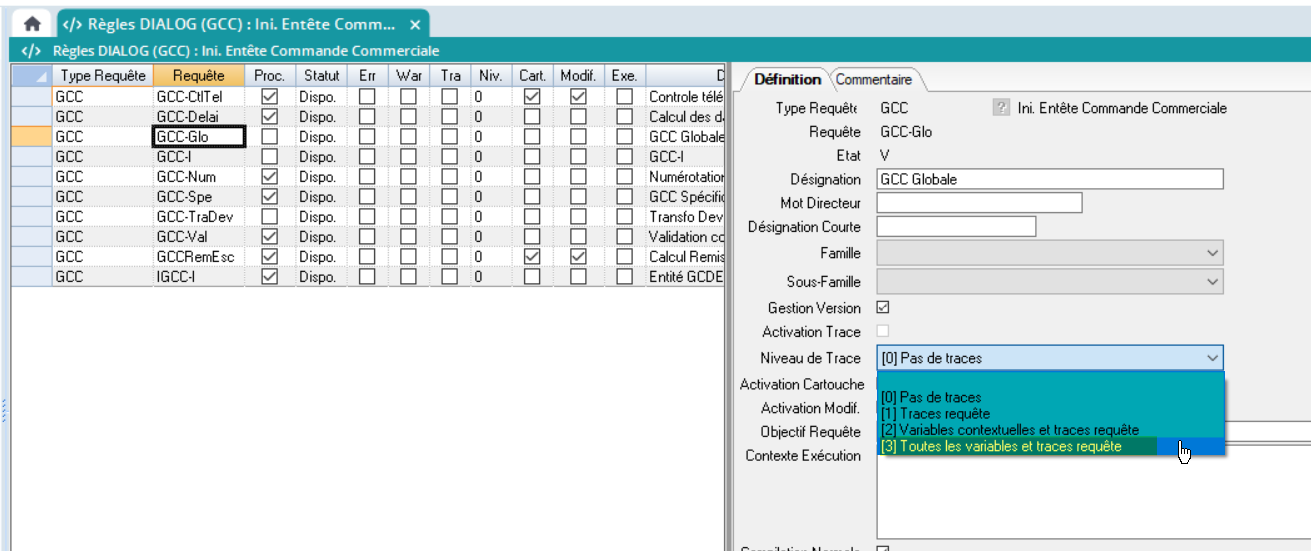Toggle the Gestion Version checkbox
The image size is (1311, 551).
[x=883, y=308]
